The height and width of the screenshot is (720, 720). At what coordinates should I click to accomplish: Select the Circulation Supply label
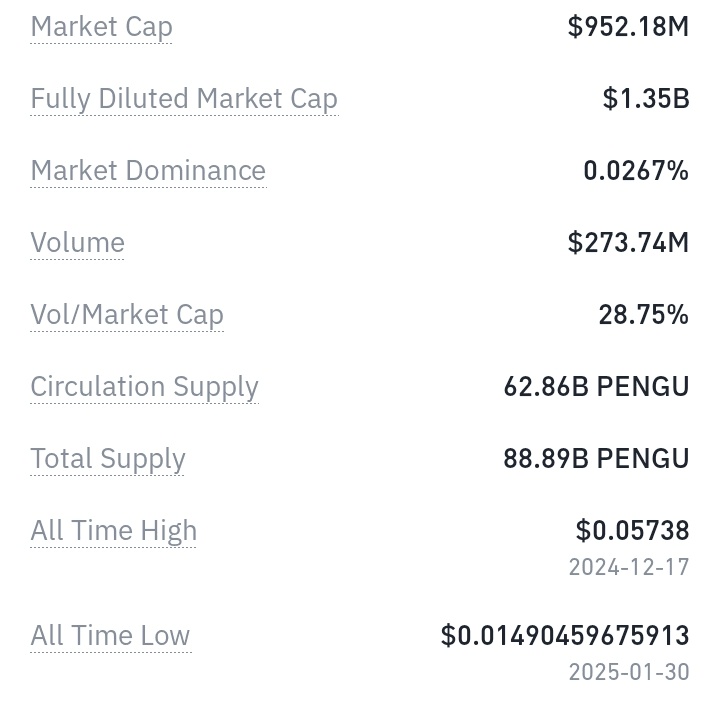[x=144, y=387]
